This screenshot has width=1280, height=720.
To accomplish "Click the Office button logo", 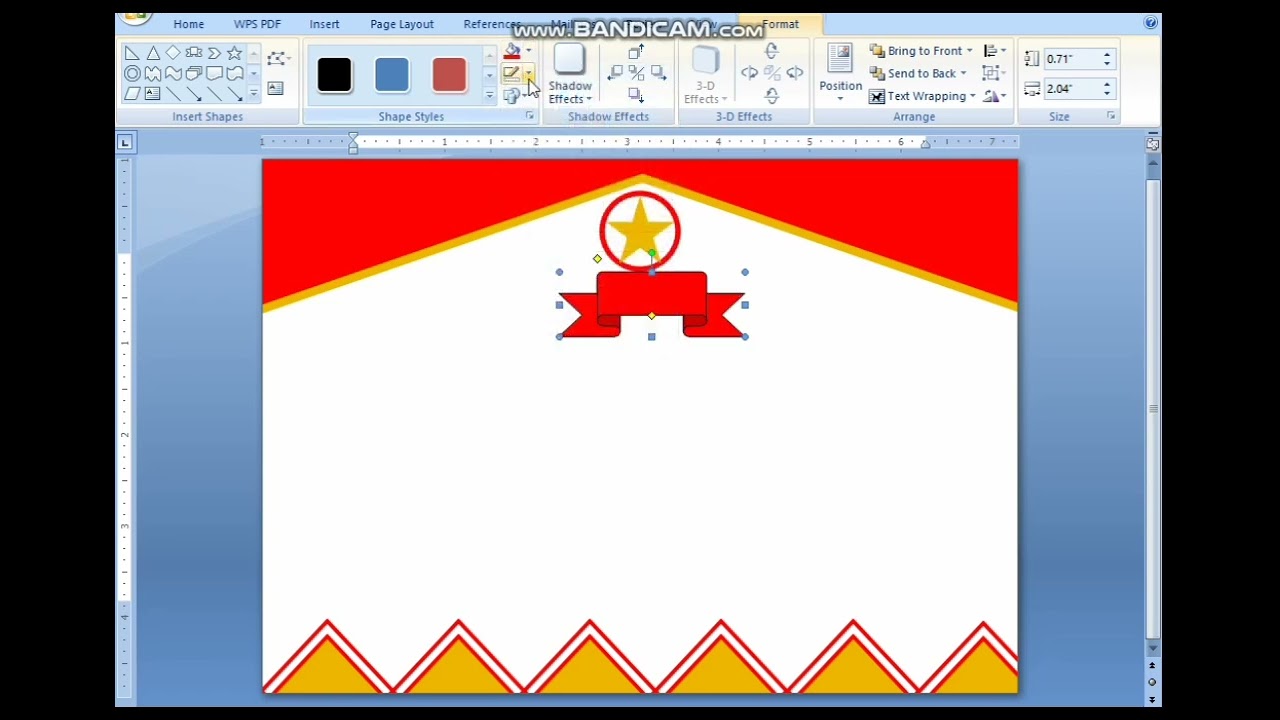I will [x=134, y=18].
